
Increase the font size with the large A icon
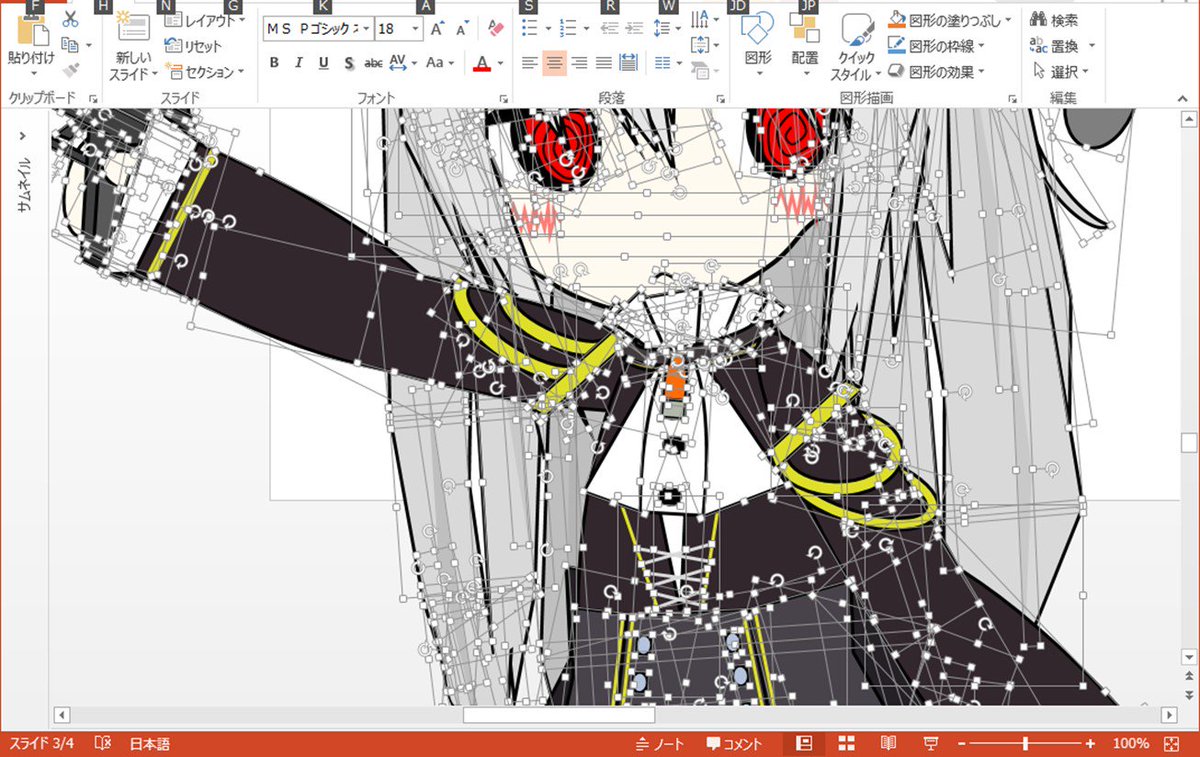[437, 29]
